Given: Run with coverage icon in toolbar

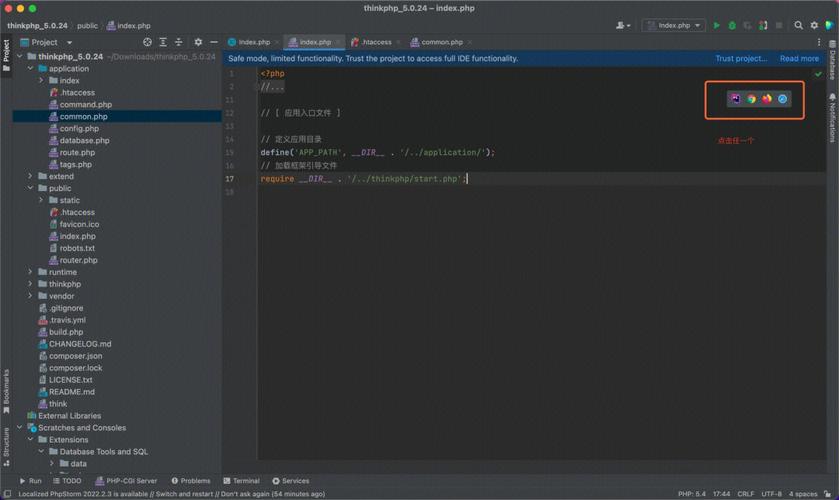Looking at the screenshot, I should coord(748,25).
